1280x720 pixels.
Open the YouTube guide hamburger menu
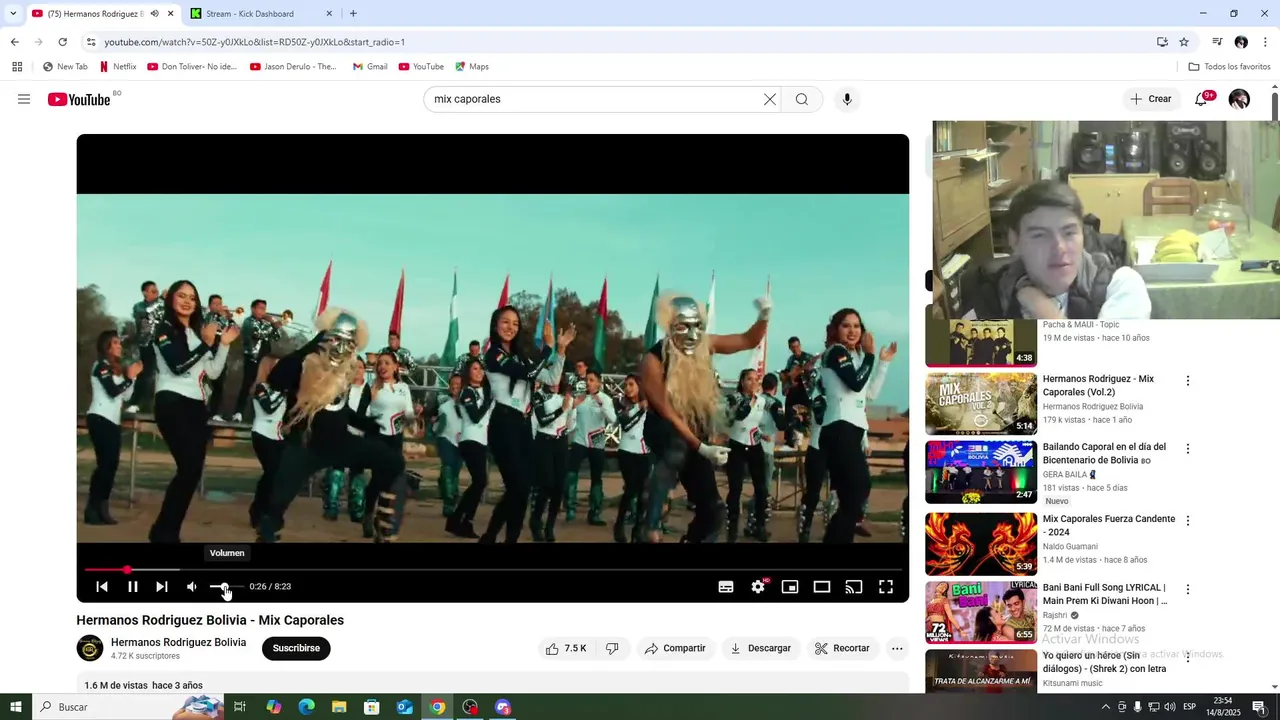[x=24, y=99]
